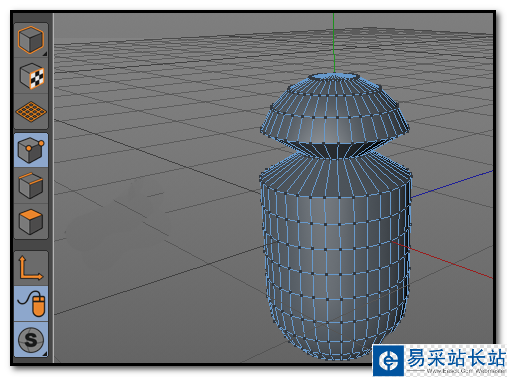The height and width of the screenshot is (377, 507).
Task: Select the Model mode cube icon
Action: tap(31, 40)
